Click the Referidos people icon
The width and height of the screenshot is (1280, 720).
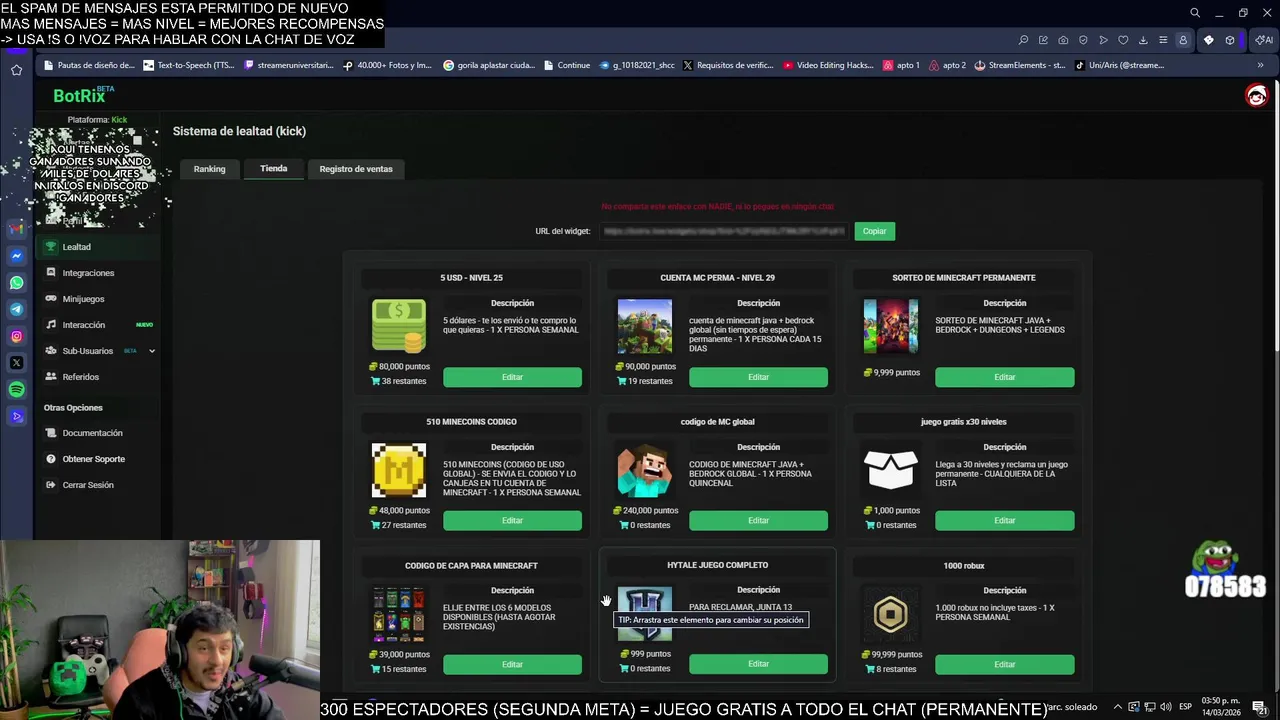pyautogui.click(x=51, y=377)
